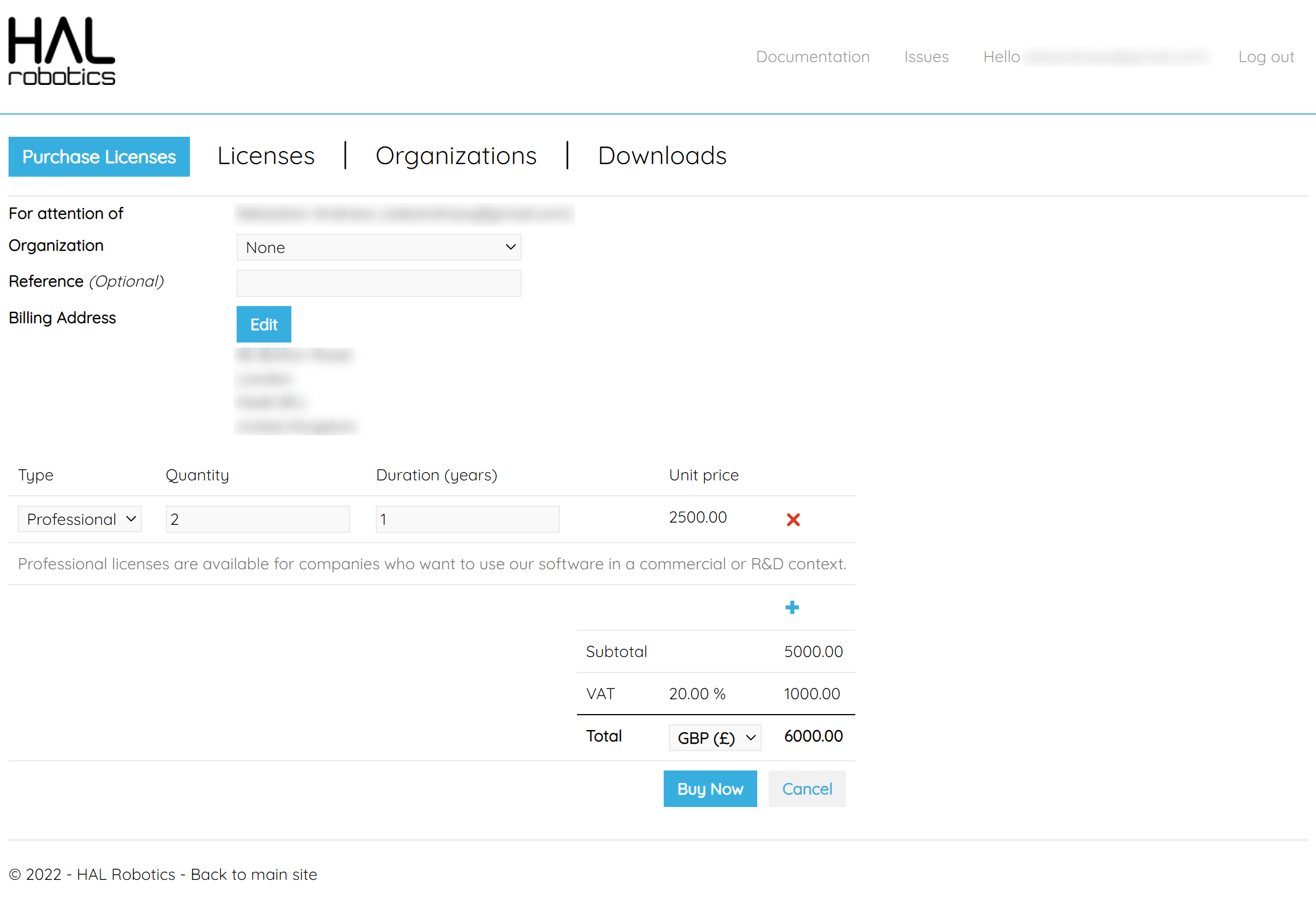This screenshot has width=1316, height=897.
Task: Open the license Type dropdown showing Professional
Action: [80, 519]
